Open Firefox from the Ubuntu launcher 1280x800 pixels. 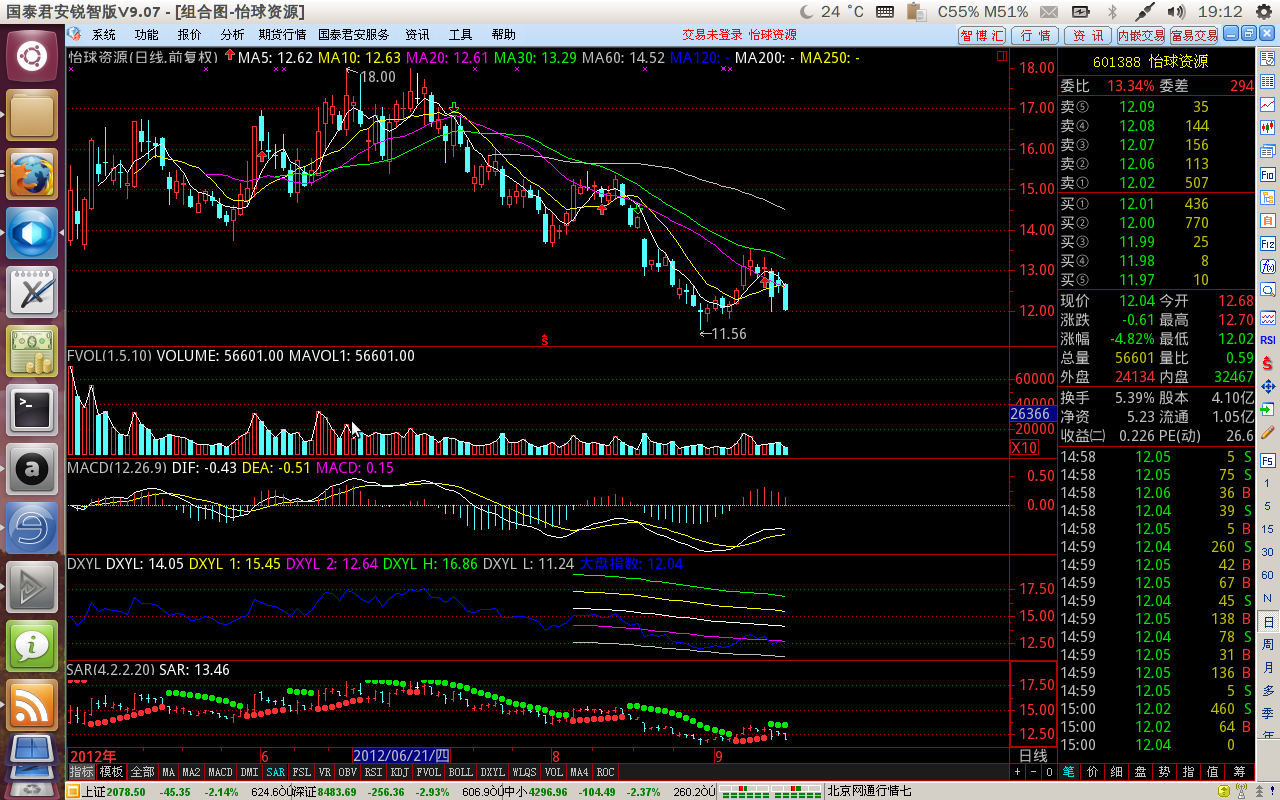33,175
